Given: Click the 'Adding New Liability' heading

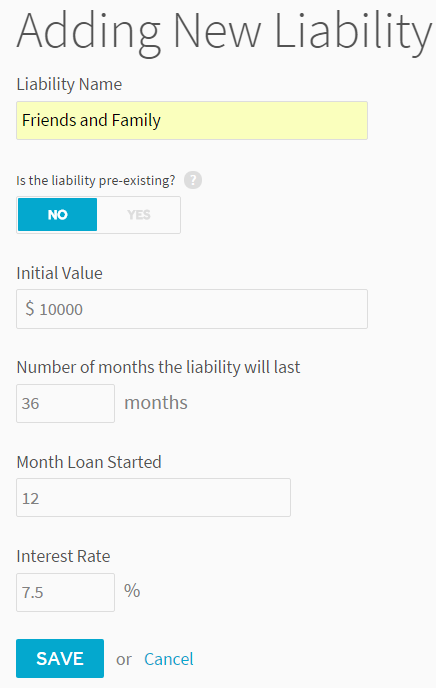Looking at the screenshot, I should point(225,32).
